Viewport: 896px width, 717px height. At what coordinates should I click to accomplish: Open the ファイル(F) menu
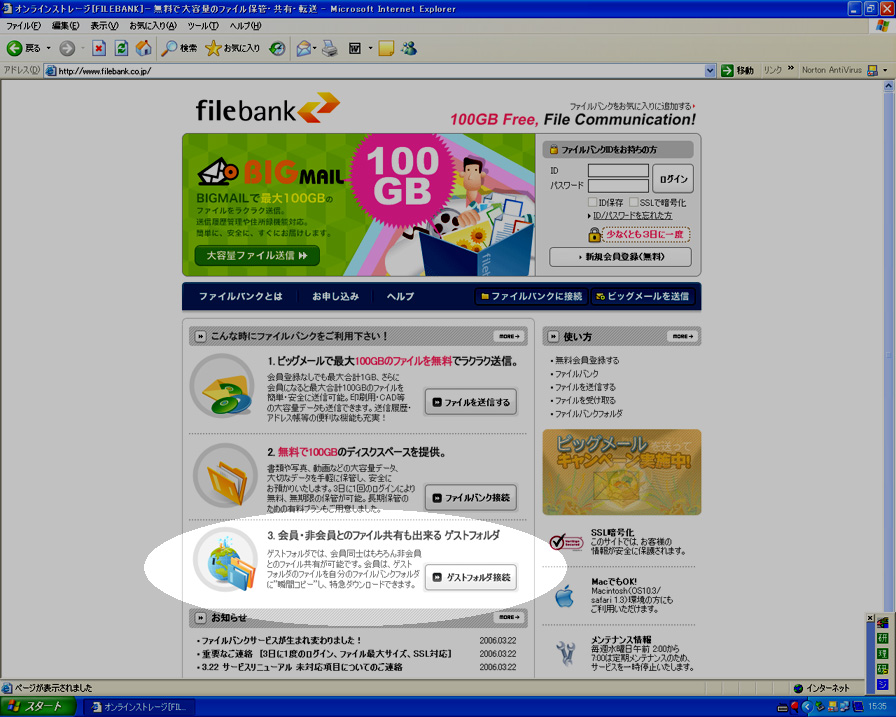tap(23, 26)
